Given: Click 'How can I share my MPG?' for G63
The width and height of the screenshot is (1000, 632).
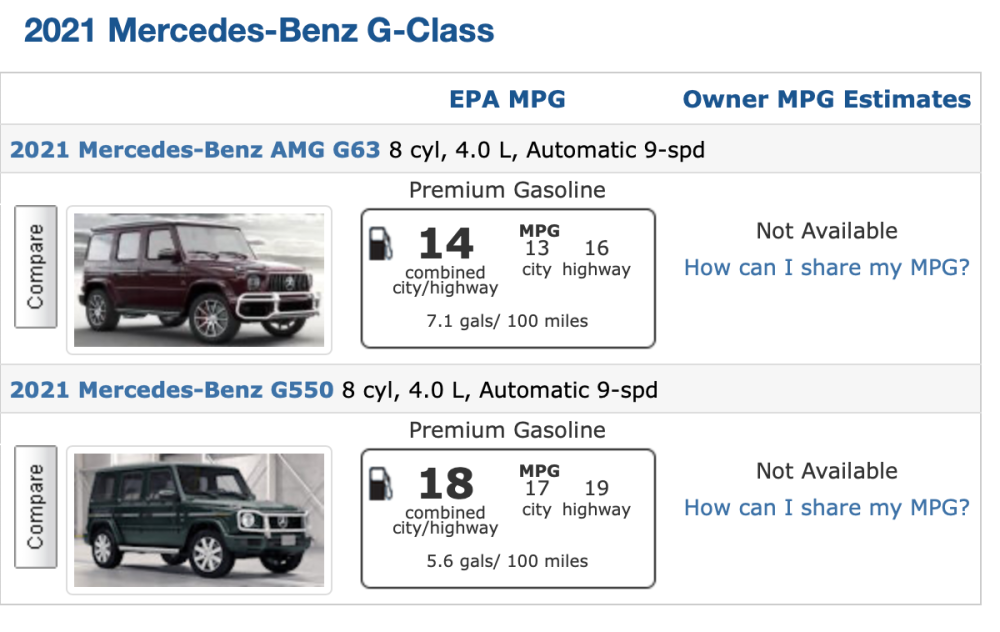Looking at the screenshot, I should click(827, 268).
